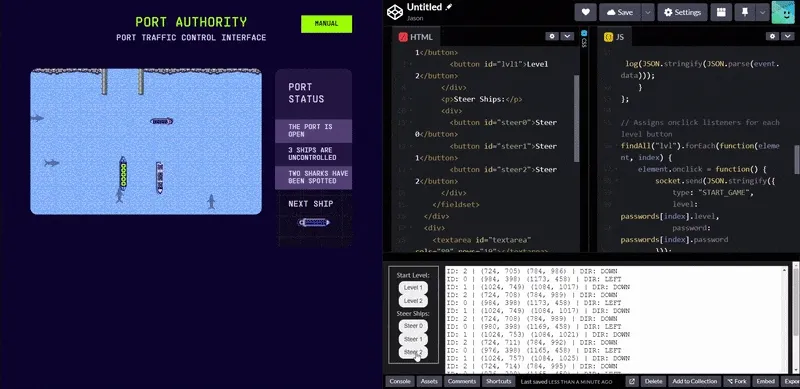Viewport: 800px width, 389px height.
Task: Open the JS panel dropdown chevron
Action: click(787, 36)
